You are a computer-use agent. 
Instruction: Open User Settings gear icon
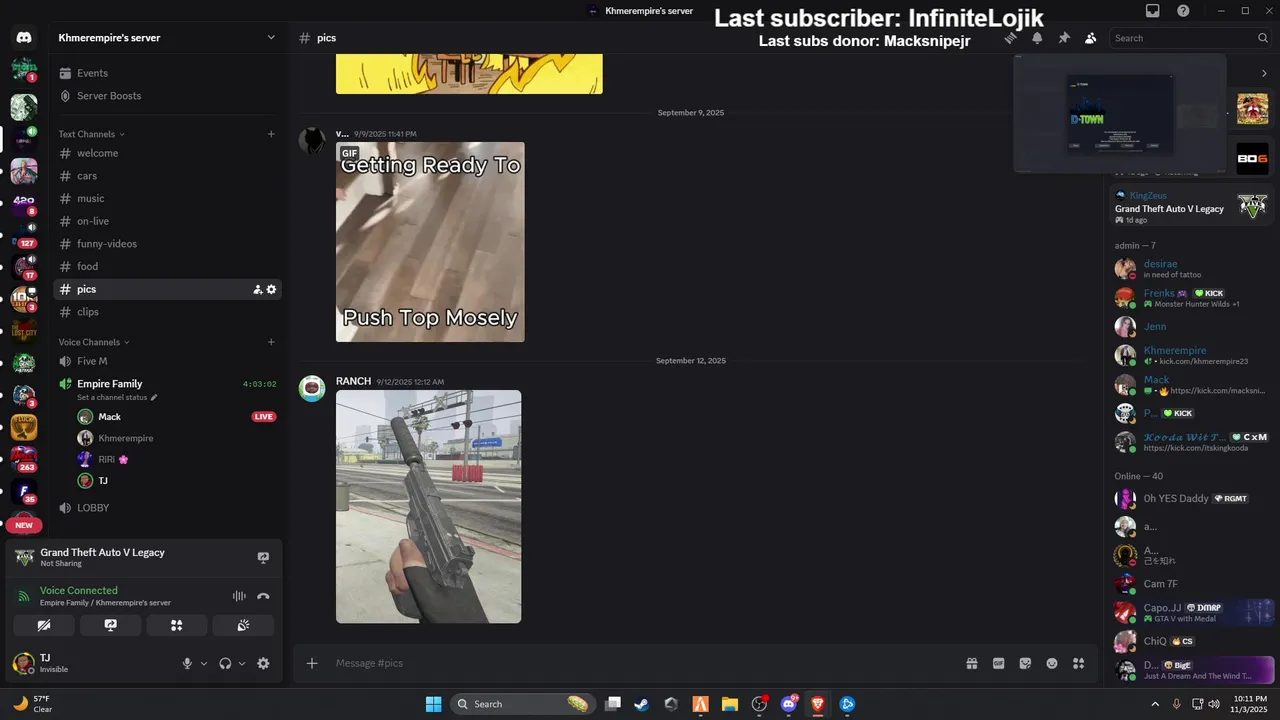point(263,663)
